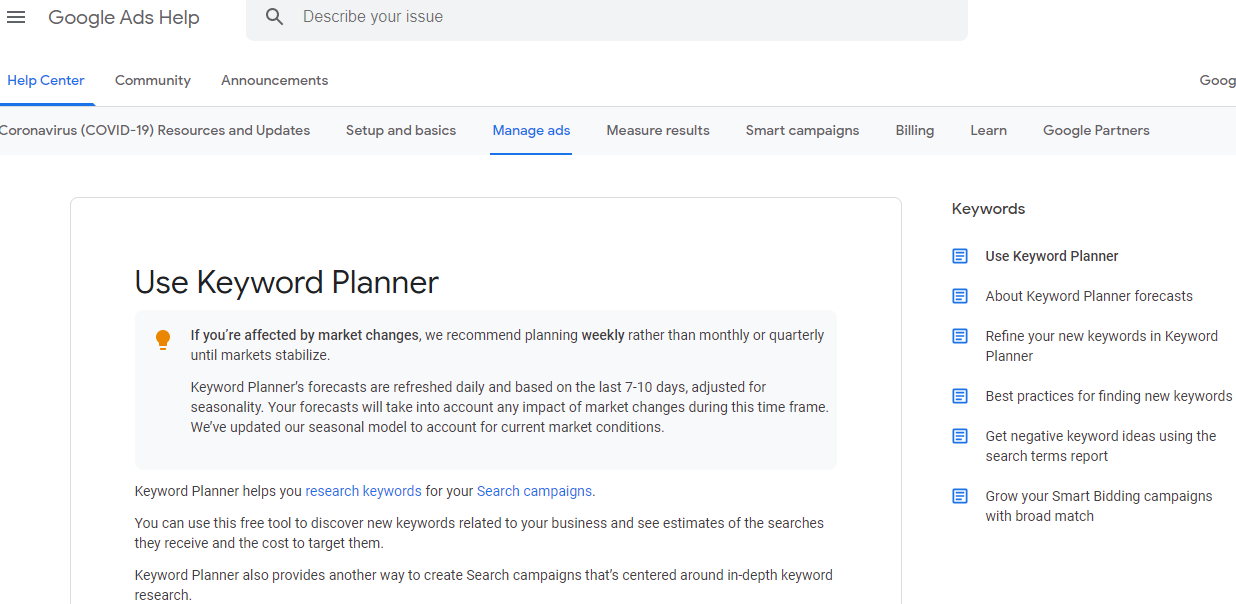Screen dimensions: 1236x604
Task: Open Coronavirus (COVID-19) Resources and Updates
Action: coord(155,130)
